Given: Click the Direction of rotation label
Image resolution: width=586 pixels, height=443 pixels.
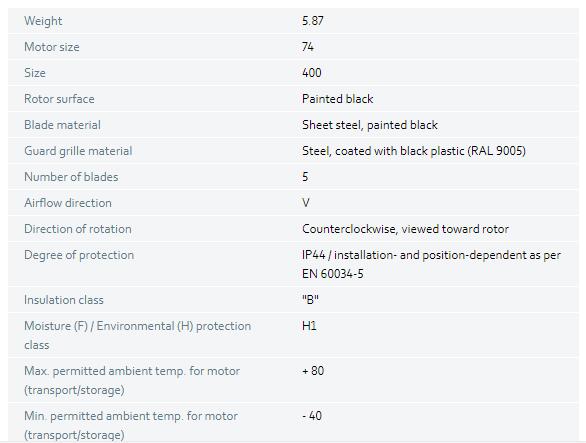Looking at the screenshot, I should [x=78, y=229].
